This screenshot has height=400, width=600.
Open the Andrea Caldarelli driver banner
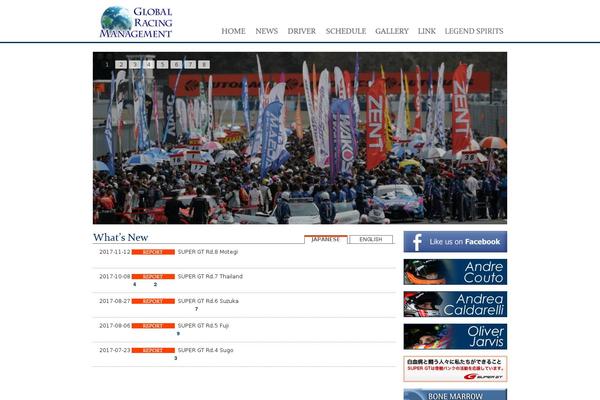455,304
